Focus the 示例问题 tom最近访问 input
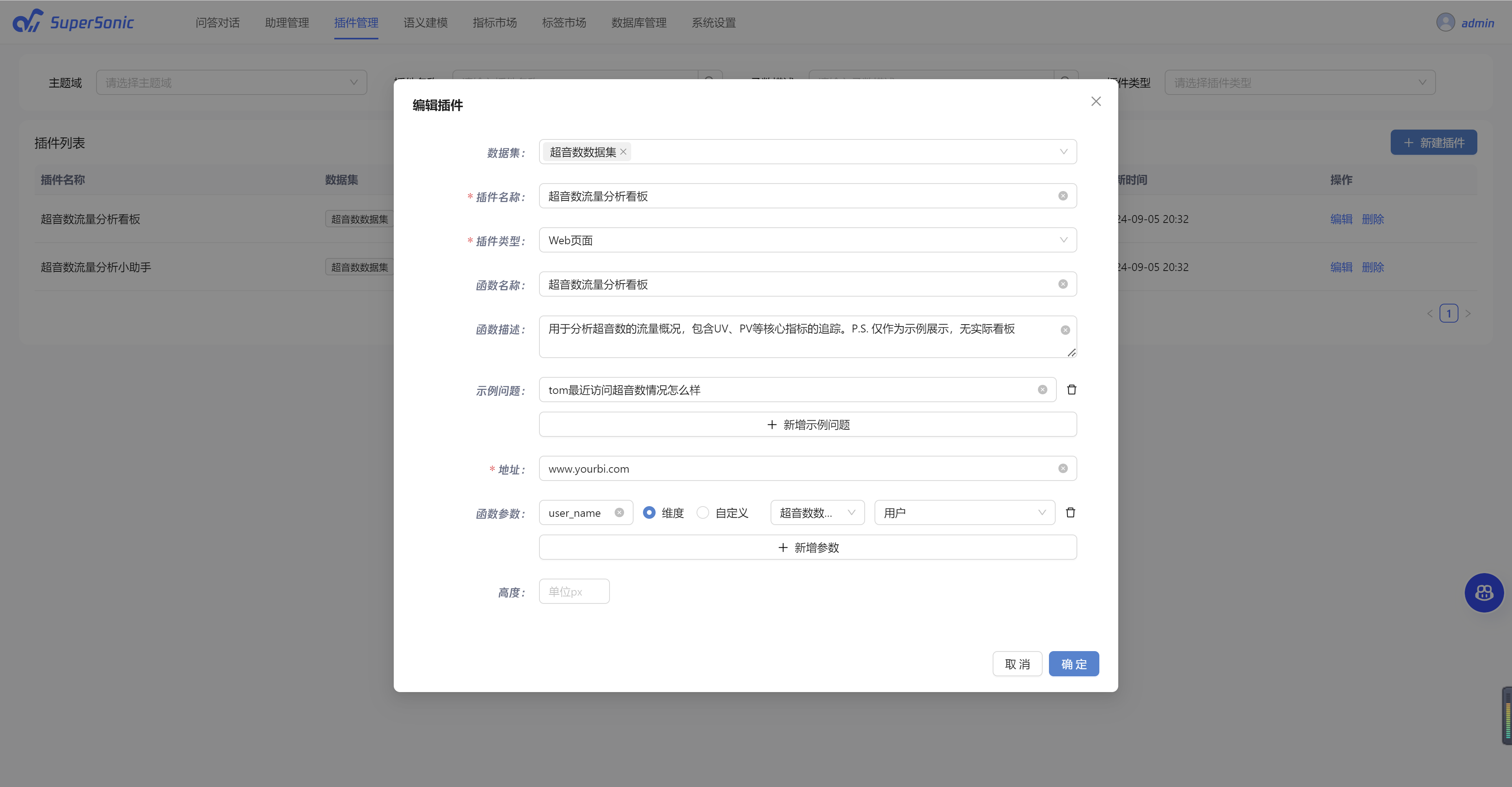Viewport: 1512px width, 787px height. 797,390
